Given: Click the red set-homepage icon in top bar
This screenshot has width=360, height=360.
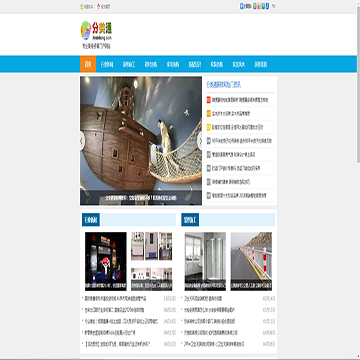Looking at the screenshot, I should click(99, 6).
